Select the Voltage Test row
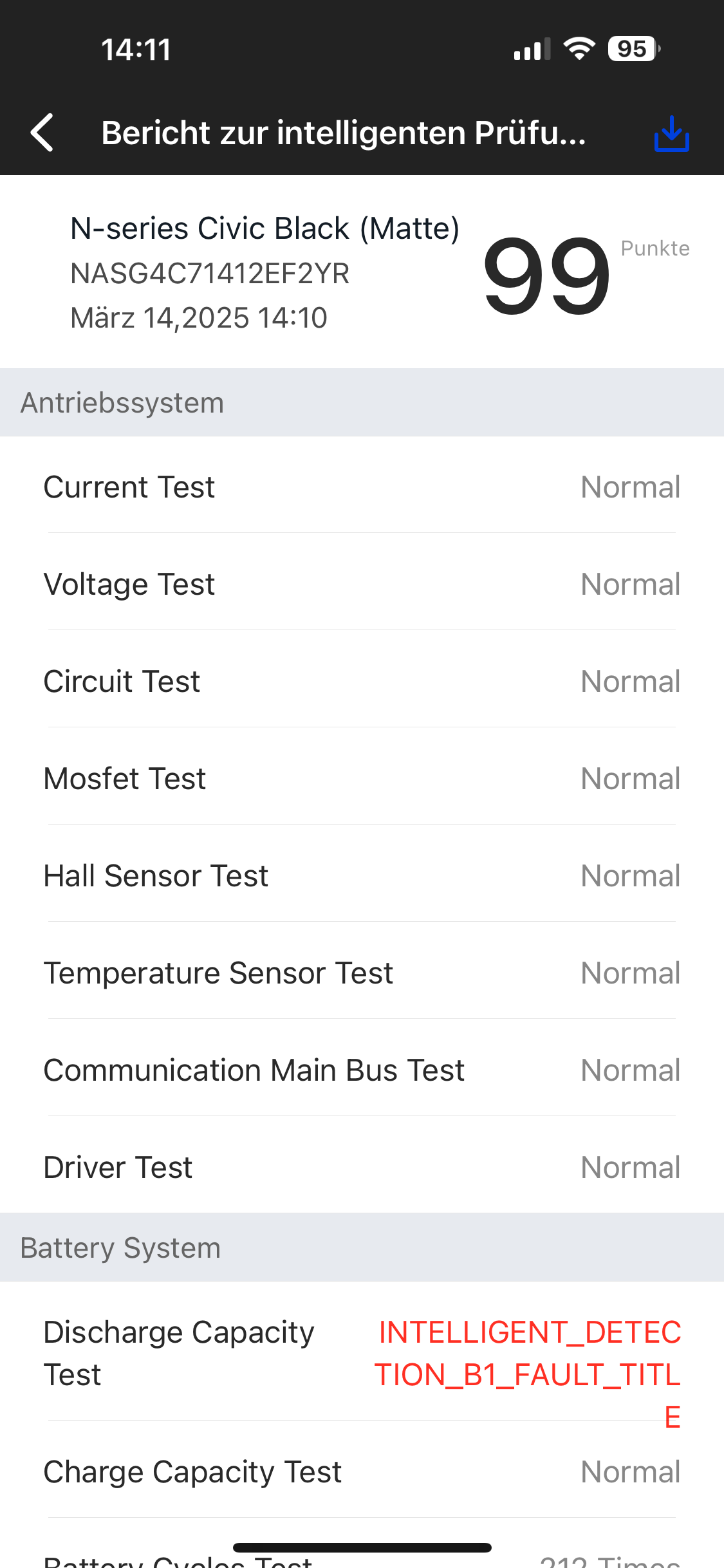Screen dimensions: 724x1568 [x=362, y=584]
